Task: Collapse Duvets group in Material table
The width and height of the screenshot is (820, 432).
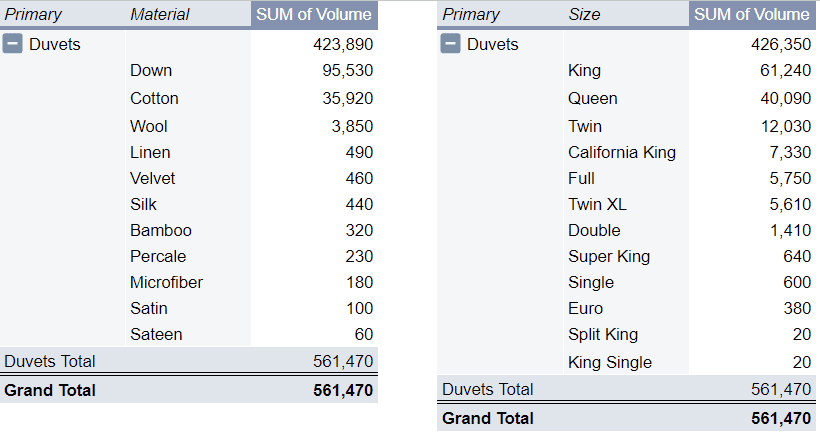Action: point(14,44)
